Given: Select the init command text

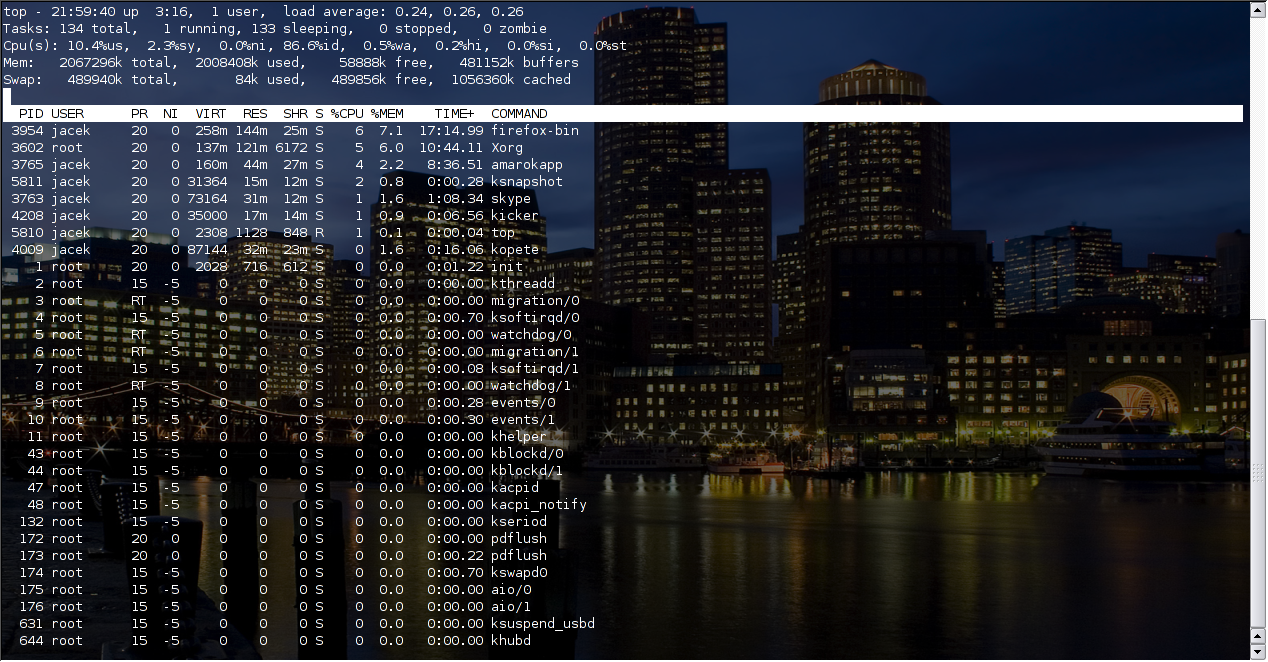Looking at the screenshot, I should (x=507, y=267).
